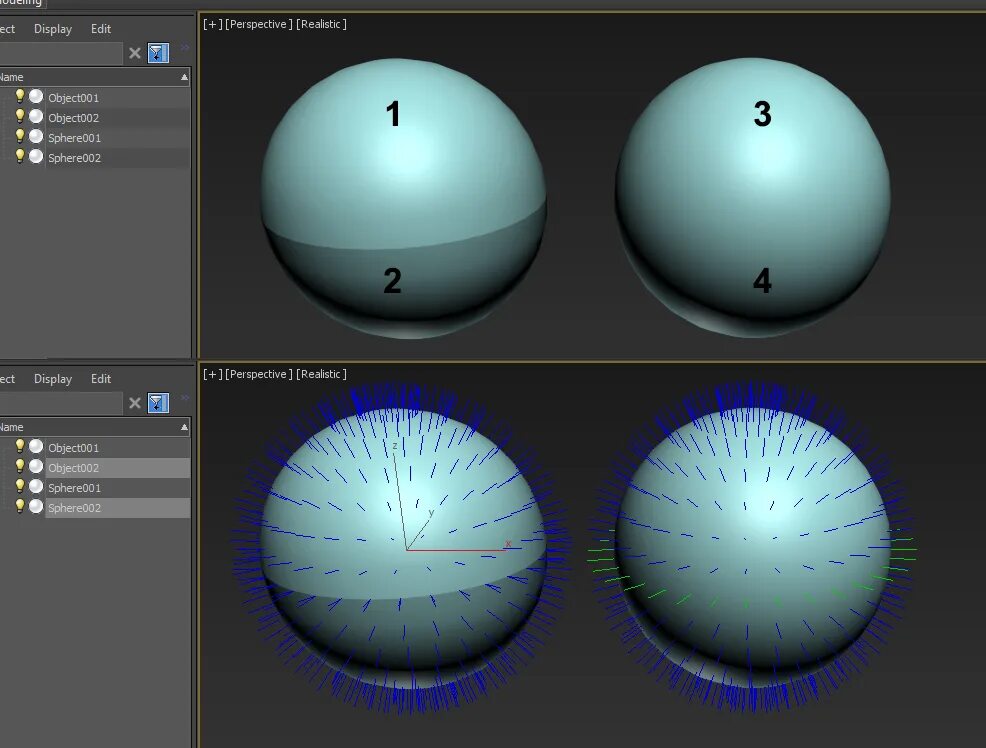
Task: Open [Realistic] menu in viewport showing blue normals
Action: pyautogui.click(x=321, y=374)
